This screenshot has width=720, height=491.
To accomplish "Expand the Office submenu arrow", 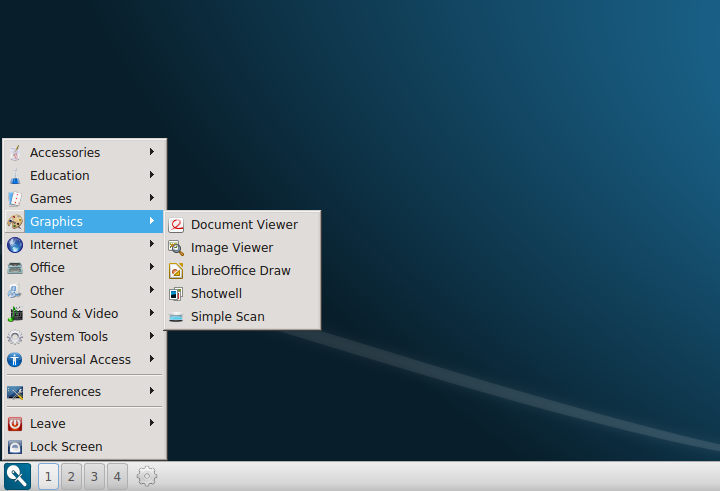I will pyautogui.click(x=152, y=266).
